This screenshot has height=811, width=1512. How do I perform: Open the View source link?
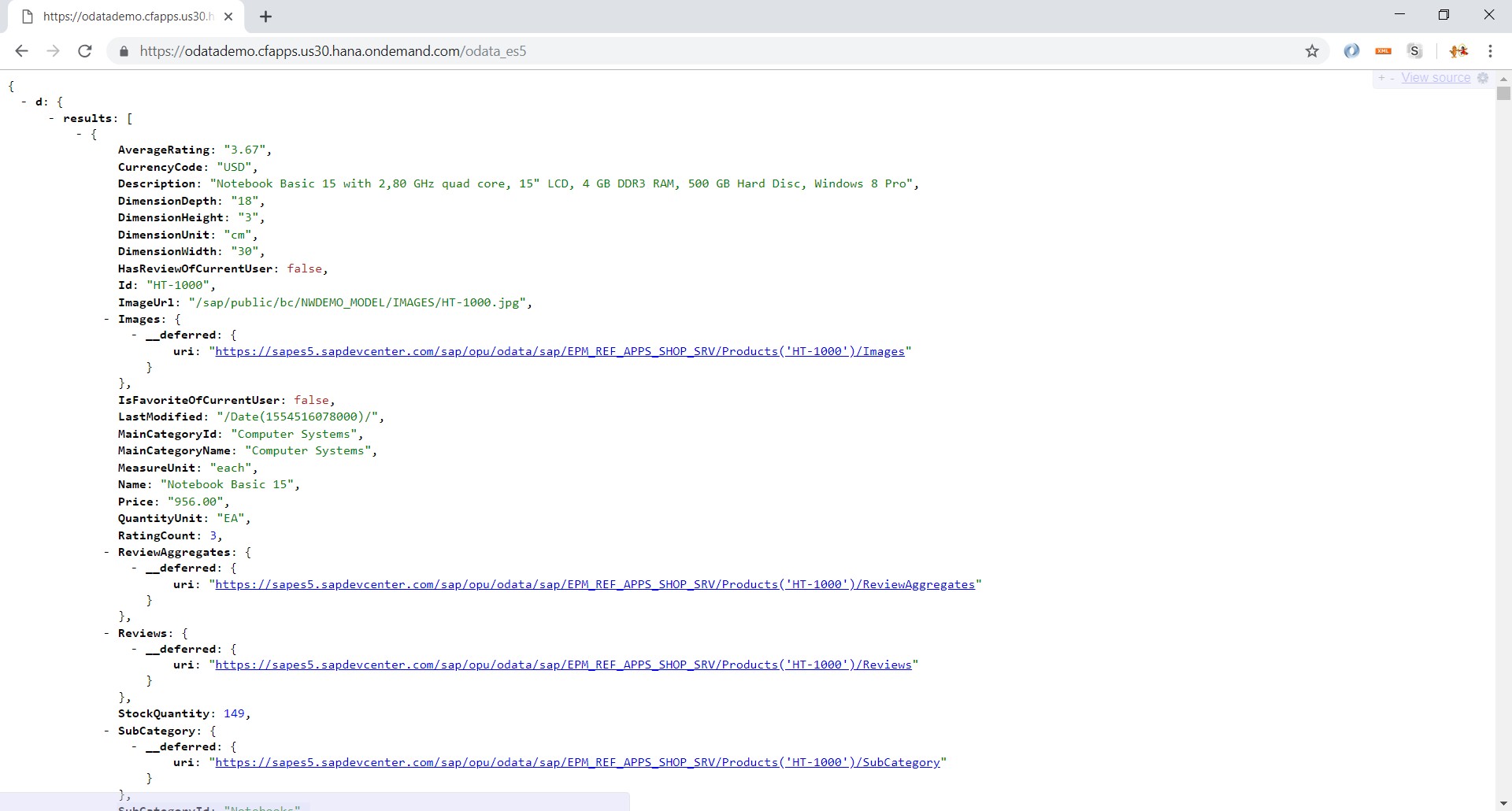tap(1436, 78)
